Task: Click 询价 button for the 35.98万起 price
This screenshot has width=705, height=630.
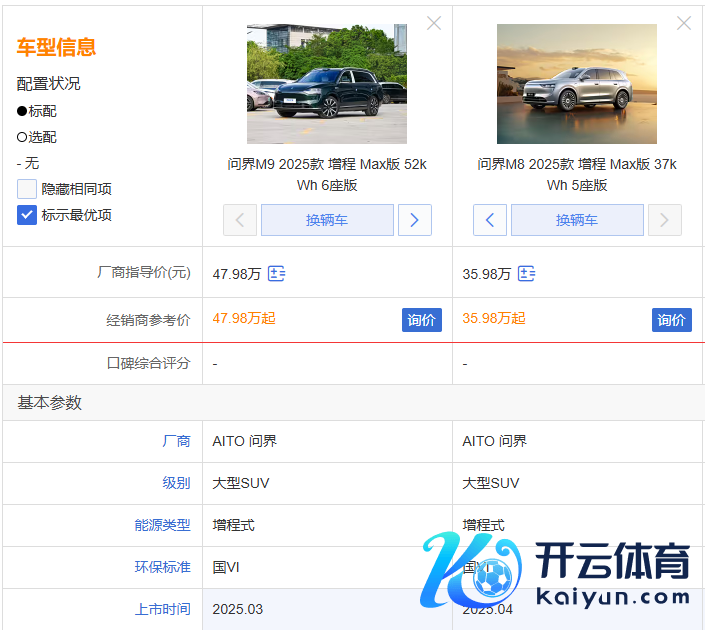Action: [x=671, y=320]
